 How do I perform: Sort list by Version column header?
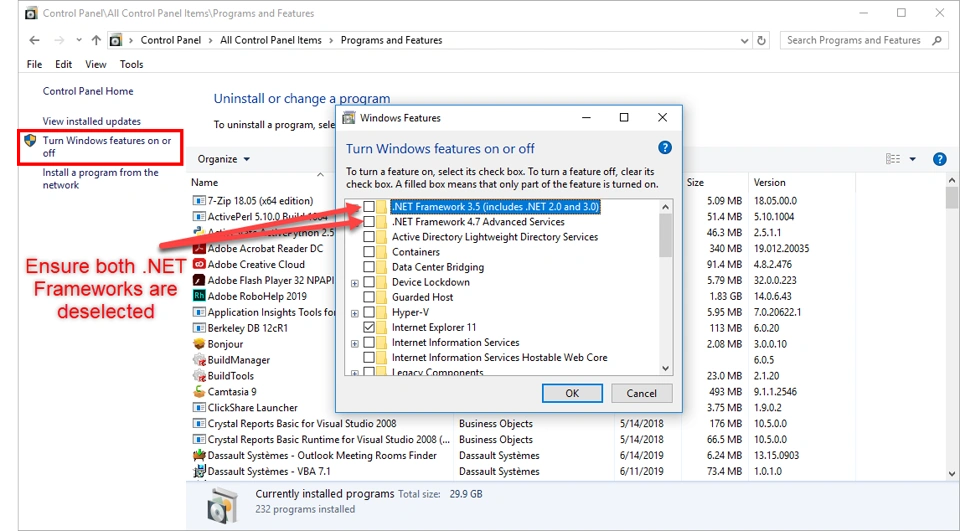point(770,183)
